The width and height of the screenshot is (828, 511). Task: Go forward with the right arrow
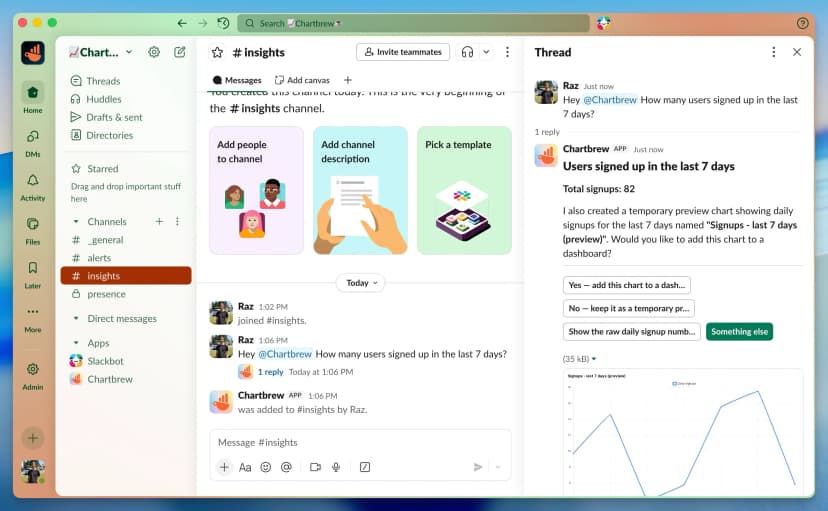(203, 23)
